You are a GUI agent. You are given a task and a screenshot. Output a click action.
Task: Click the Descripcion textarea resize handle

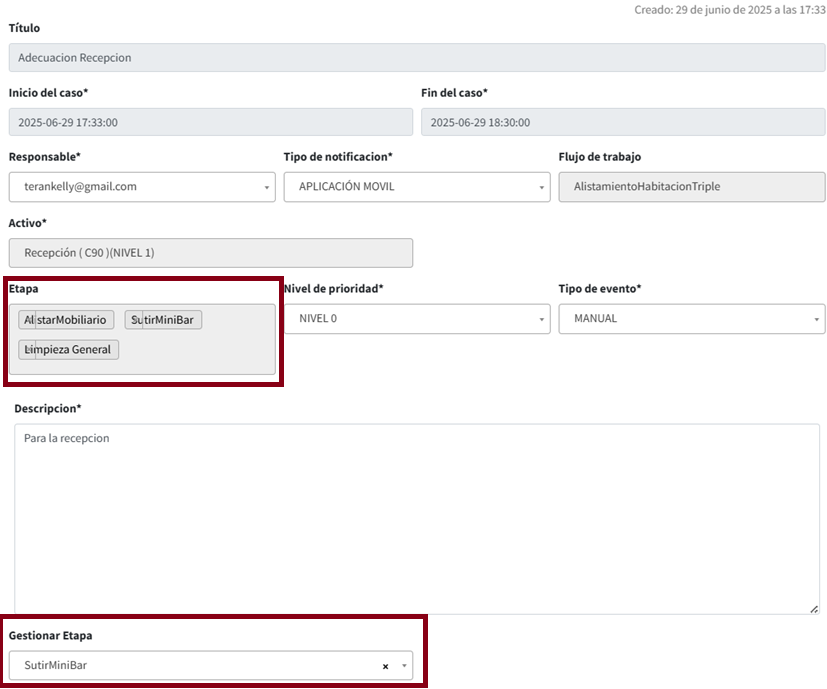(814, 609)
